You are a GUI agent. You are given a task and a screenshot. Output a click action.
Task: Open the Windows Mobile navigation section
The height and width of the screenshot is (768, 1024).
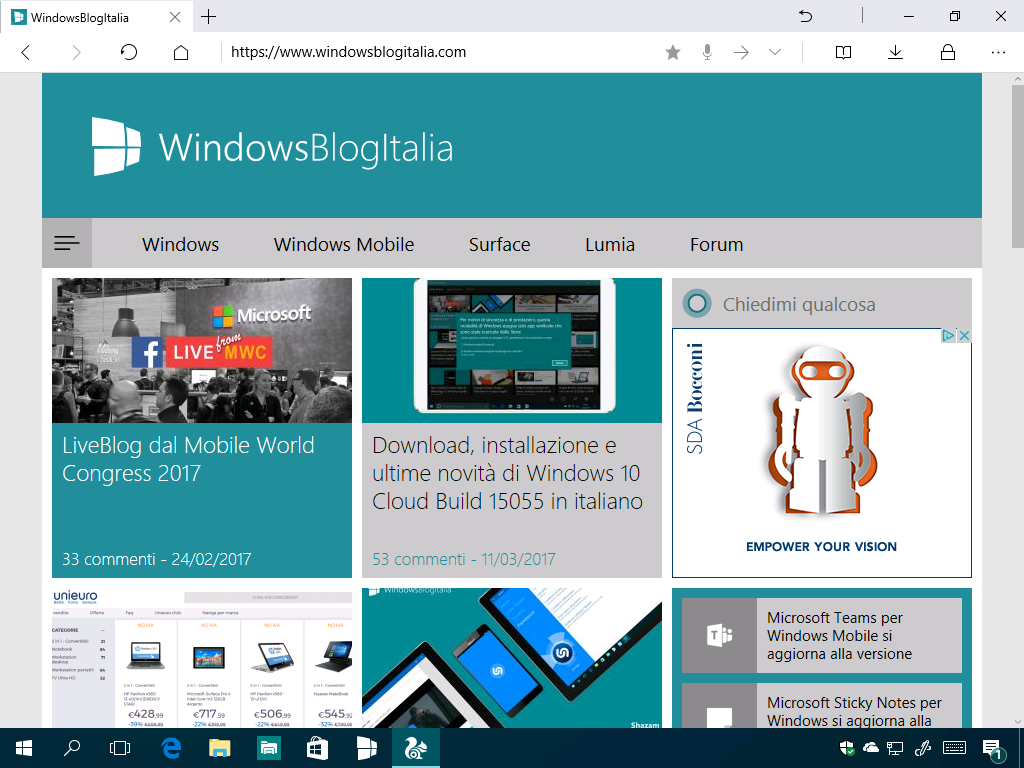click(x=344, y=244)
